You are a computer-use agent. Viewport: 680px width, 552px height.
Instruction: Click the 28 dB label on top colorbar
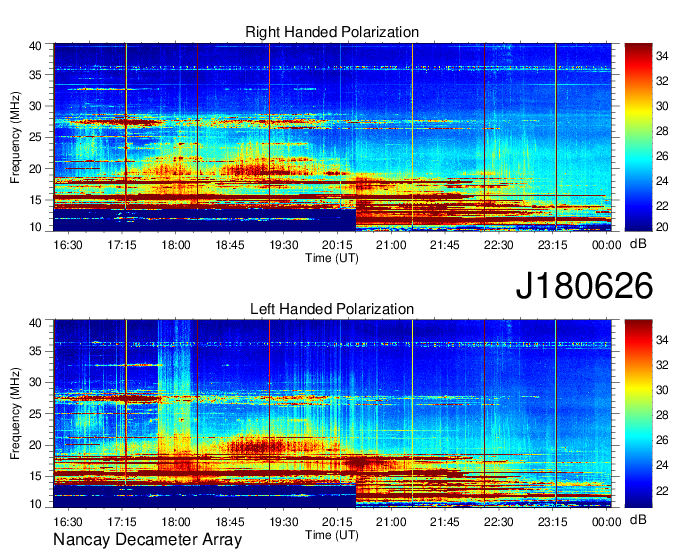tap(662, 131)
